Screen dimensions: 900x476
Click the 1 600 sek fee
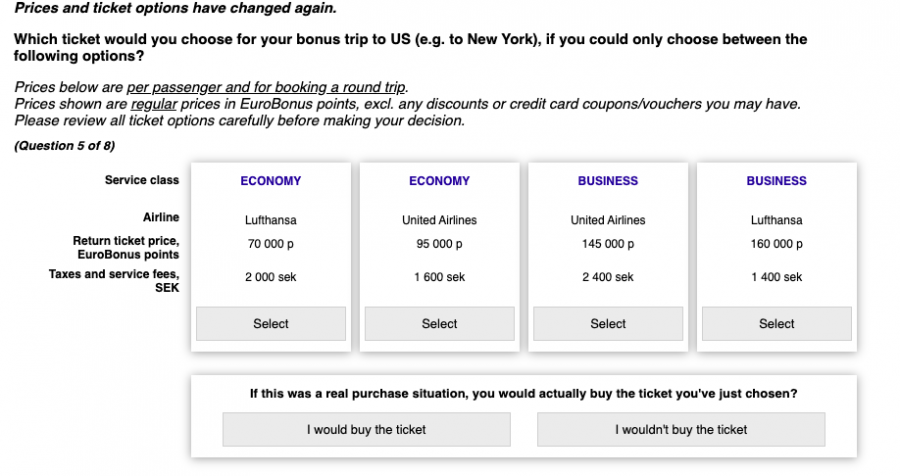tap(439, 277)
